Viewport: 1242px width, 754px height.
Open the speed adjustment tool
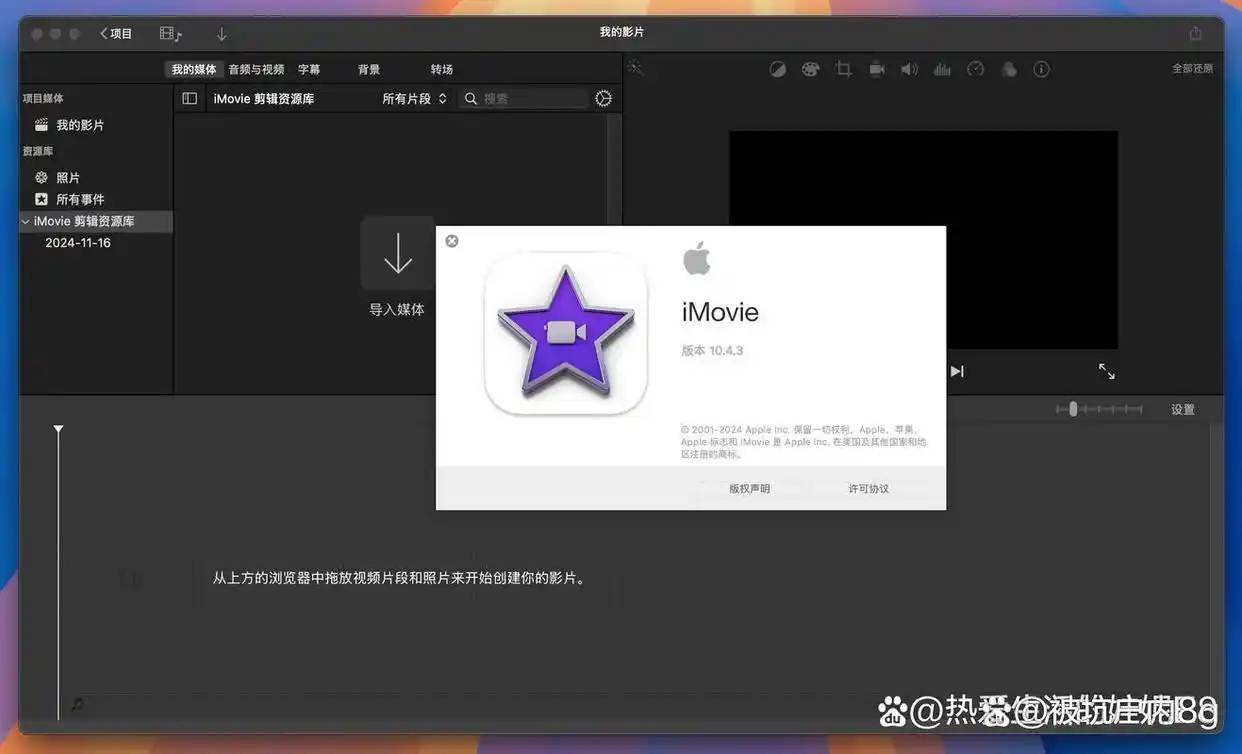pyautogui.click(x=976, y=69)
